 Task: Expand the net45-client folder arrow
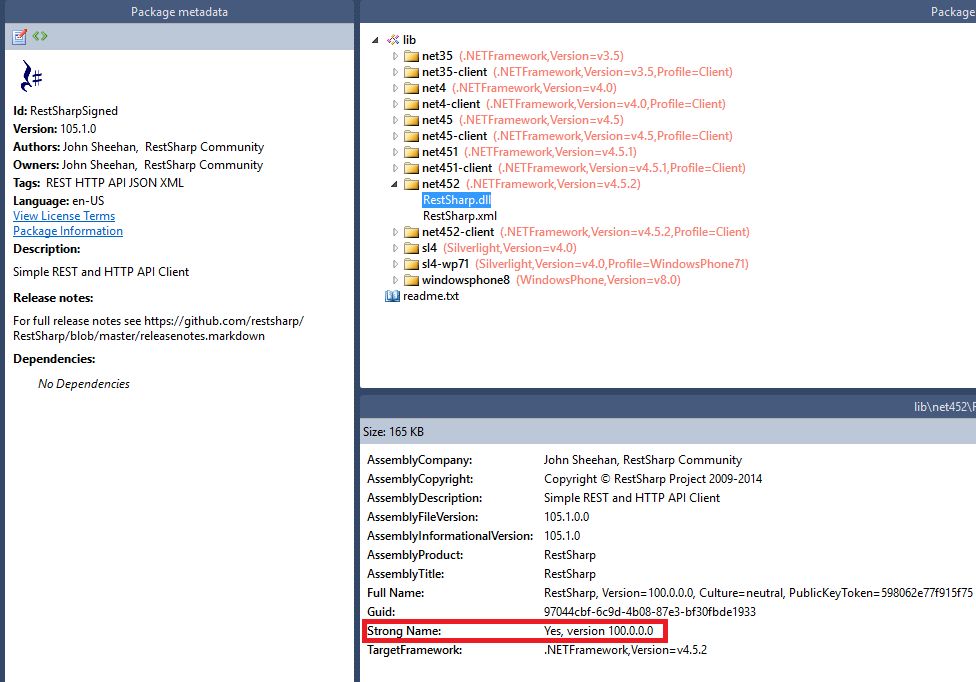[395, 136]
